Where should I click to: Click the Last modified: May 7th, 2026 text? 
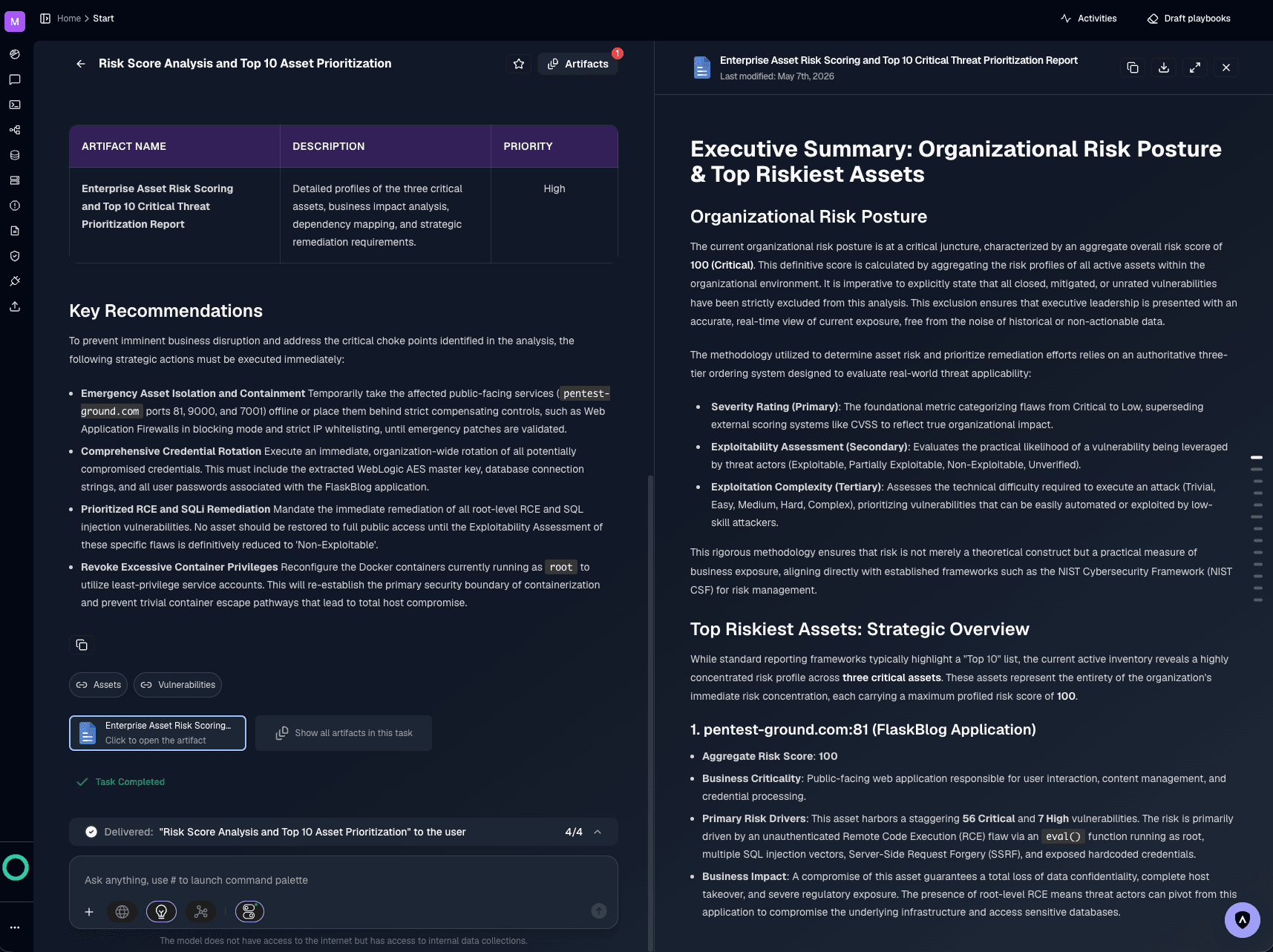(x=777, y=76)
